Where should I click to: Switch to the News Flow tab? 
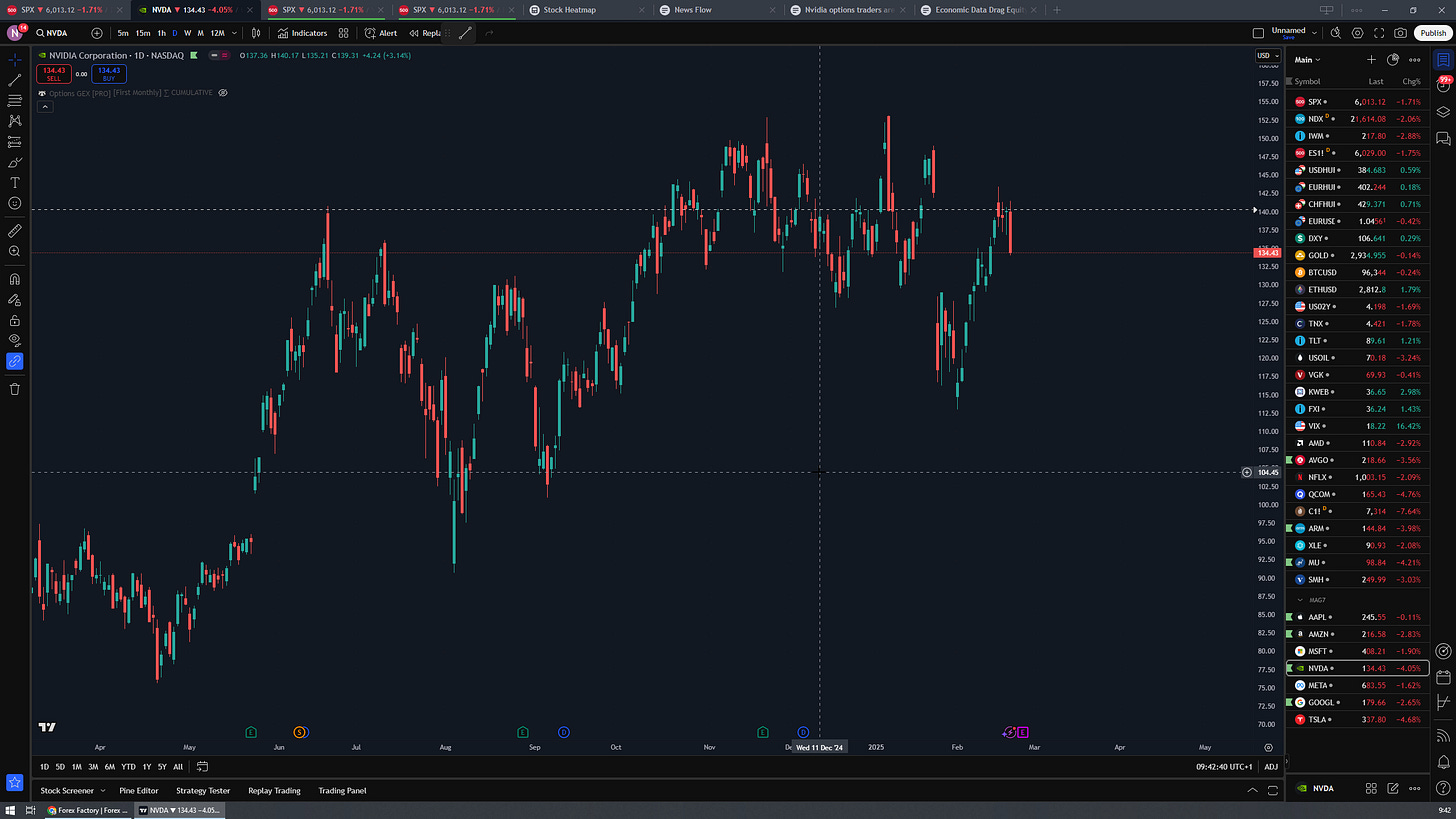pos(693,9)
